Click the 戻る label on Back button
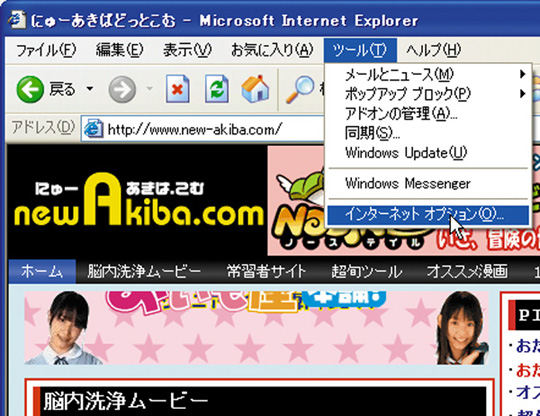The width and height of the screenshot is (540, 416). coord(62,89)
